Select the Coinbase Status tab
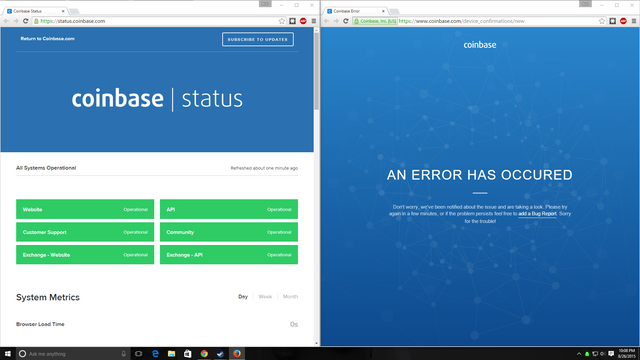The width and height of the screenshot is (640, 360). click(36, 11)
